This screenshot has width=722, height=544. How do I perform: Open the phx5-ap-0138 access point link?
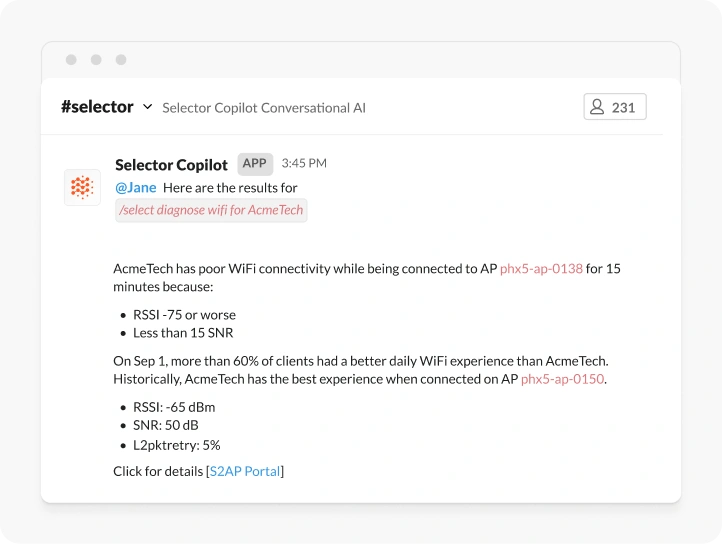[x=541, y=269]
